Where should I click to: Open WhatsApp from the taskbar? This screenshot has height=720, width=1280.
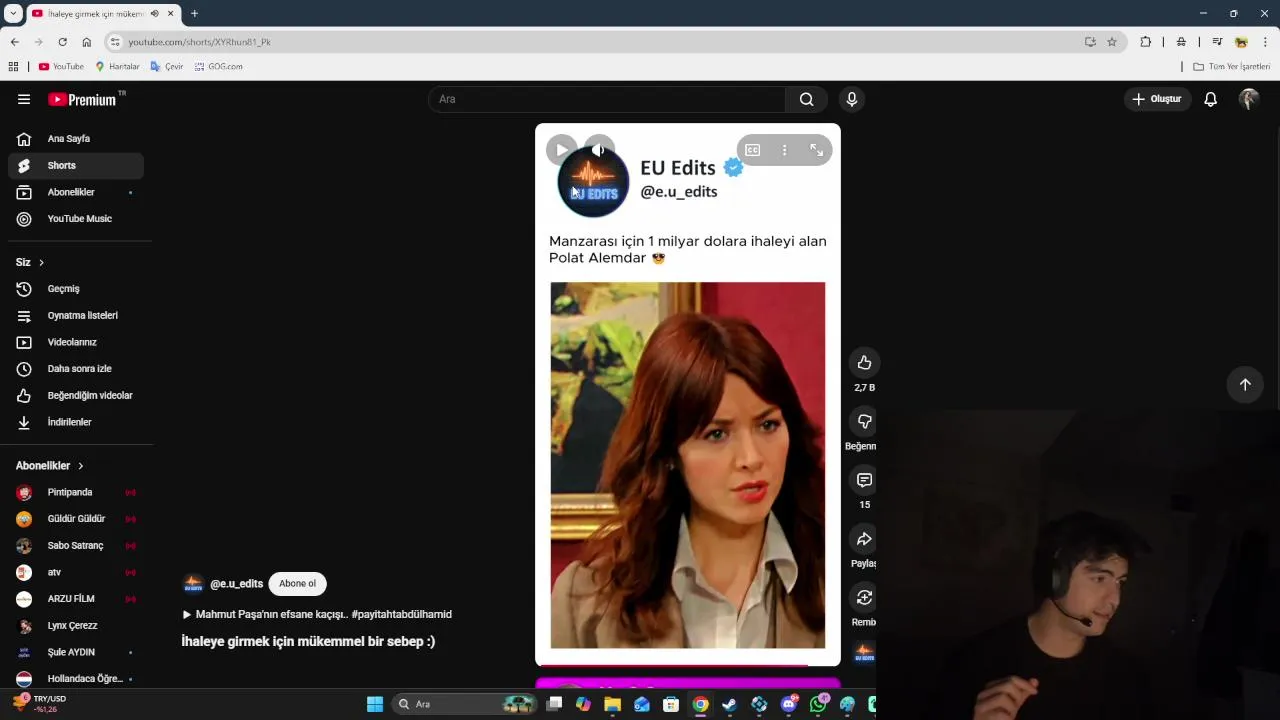[x=818, y=704]
